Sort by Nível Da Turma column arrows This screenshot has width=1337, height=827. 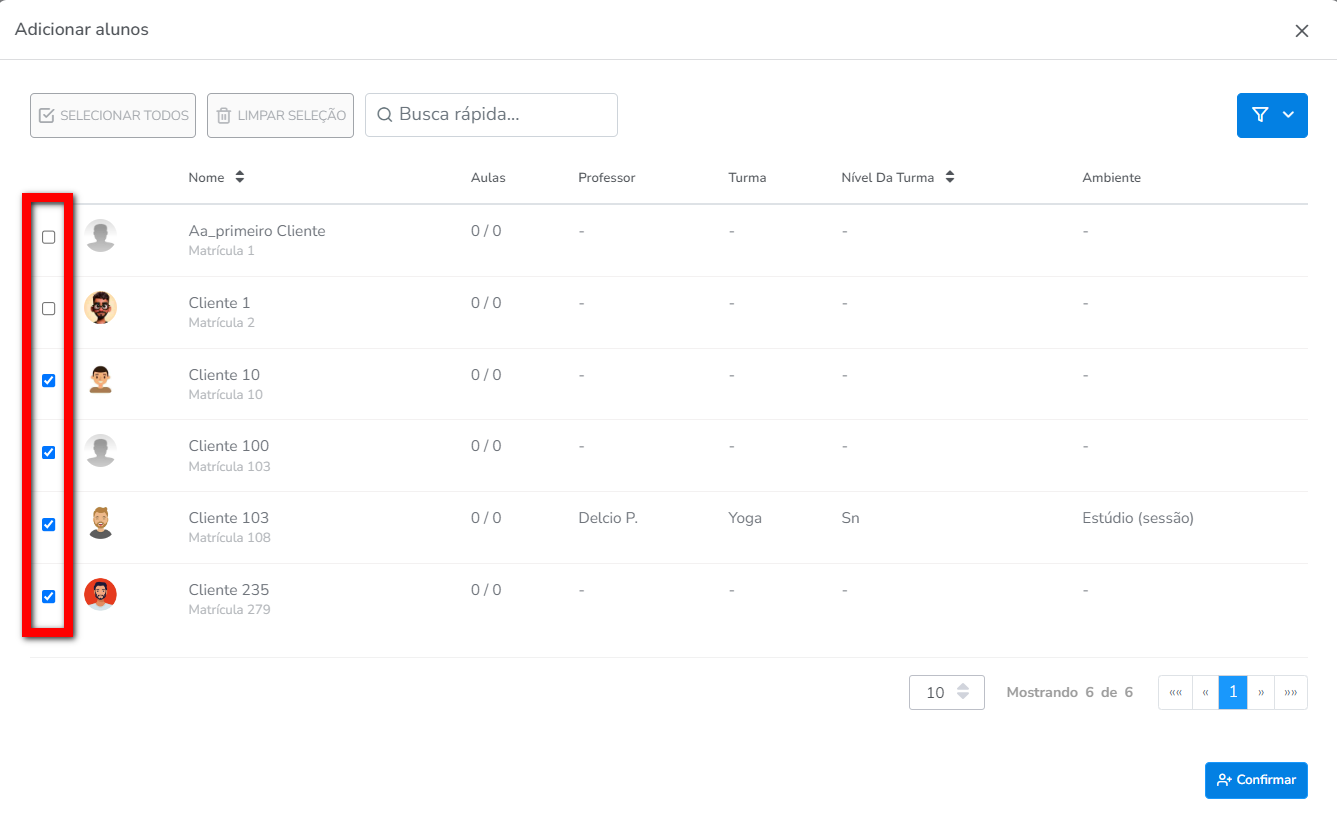click(950, 177)
